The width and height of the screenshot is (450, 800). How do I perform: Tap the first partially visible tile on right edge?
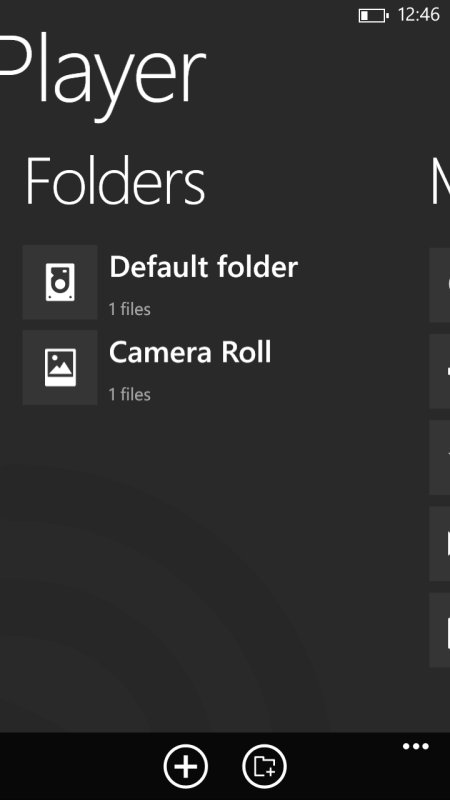point(440,285)
